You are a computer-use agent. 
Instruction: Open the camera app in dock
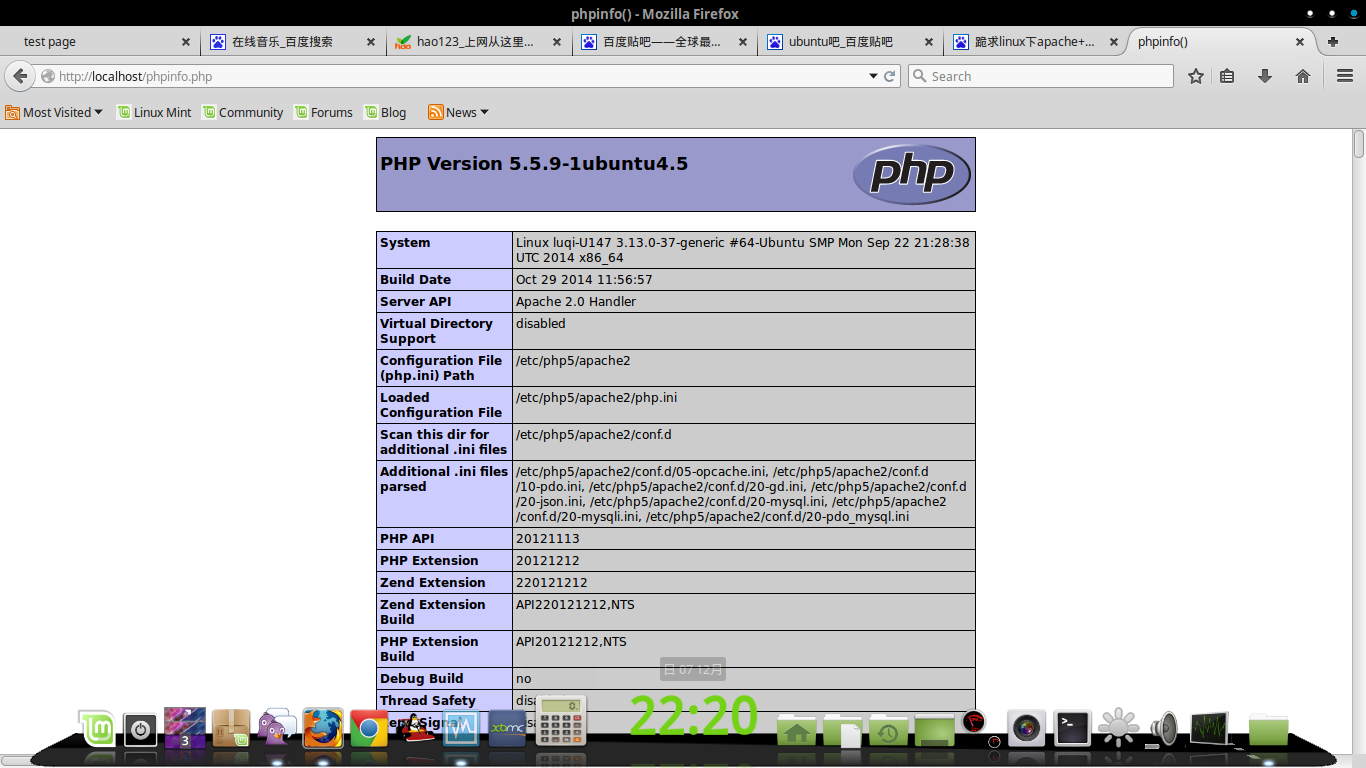[1026, 728]
